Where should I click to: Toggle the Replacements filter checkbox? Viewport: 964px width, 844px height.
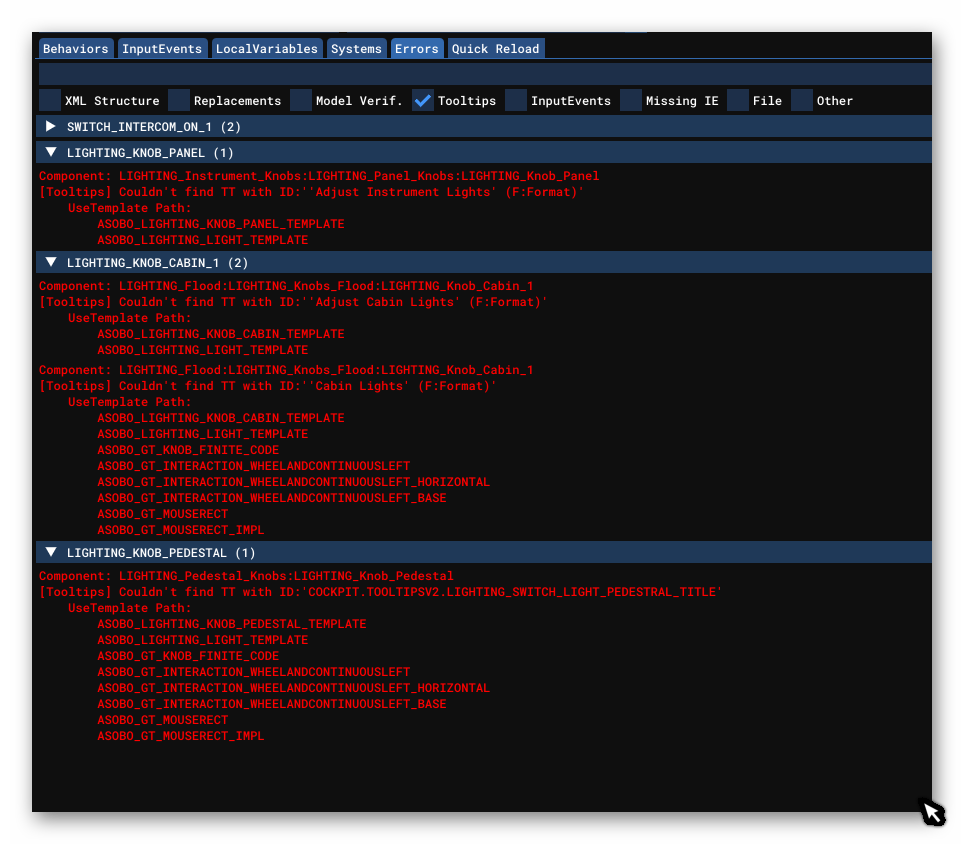point(179,100)
